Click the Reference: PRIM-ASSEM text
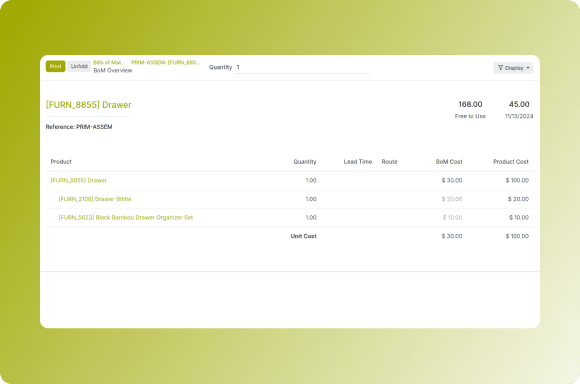Image resolution: width=580 pixels, height=384 pixels. click(x=79, y=127)
